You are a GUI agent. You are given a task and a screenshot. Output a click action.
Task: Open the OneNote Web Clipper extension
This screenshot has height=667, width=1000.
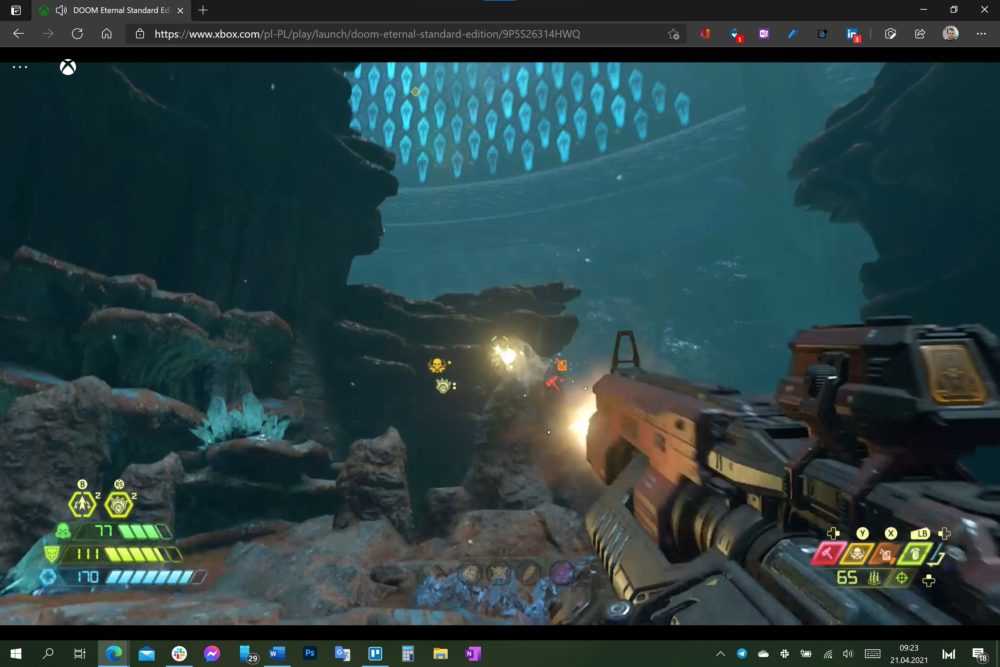pos(763,34)
